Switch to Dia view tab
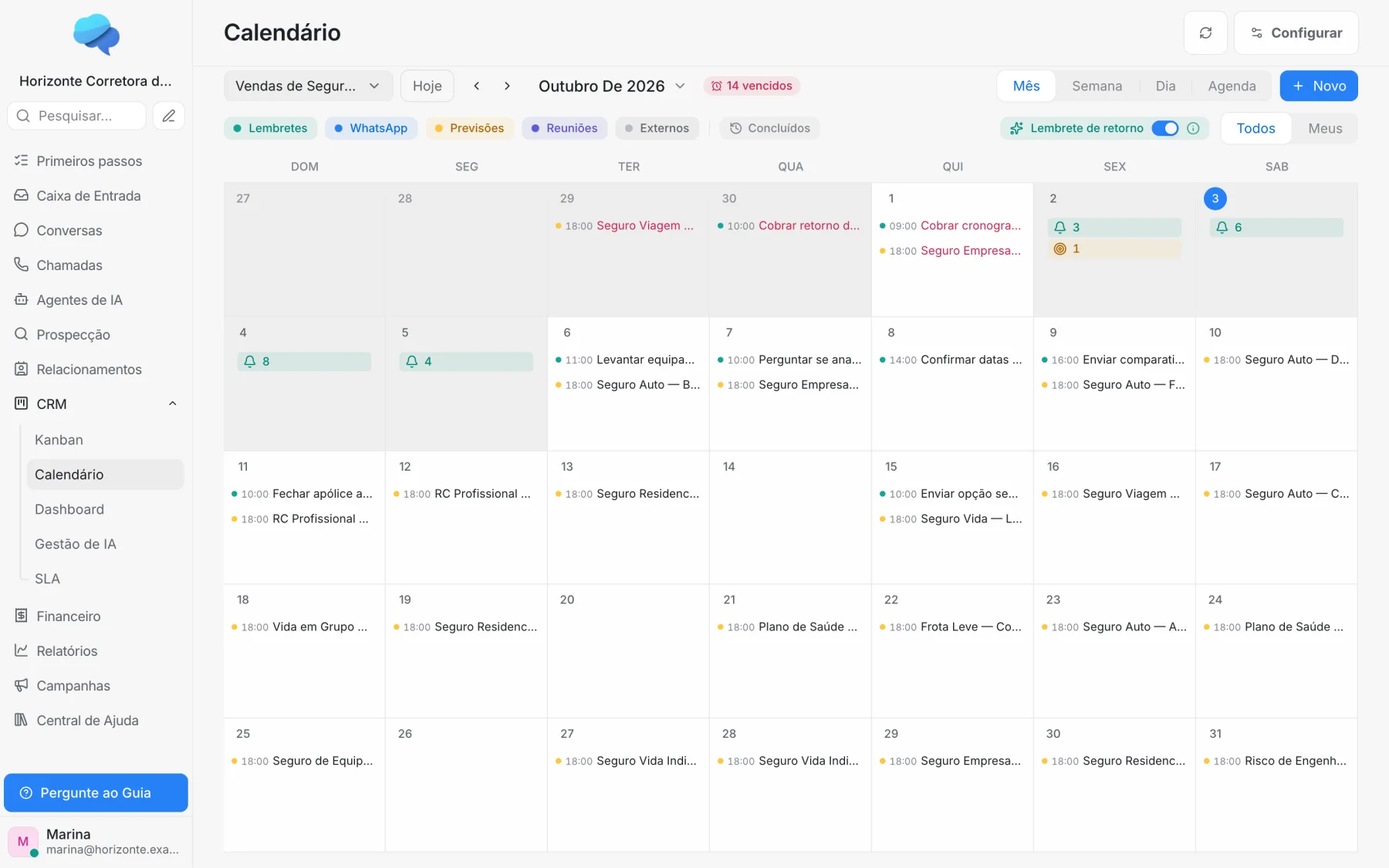The width and height of the screenshot is (1389, 868). click(x=1165, y=86)
